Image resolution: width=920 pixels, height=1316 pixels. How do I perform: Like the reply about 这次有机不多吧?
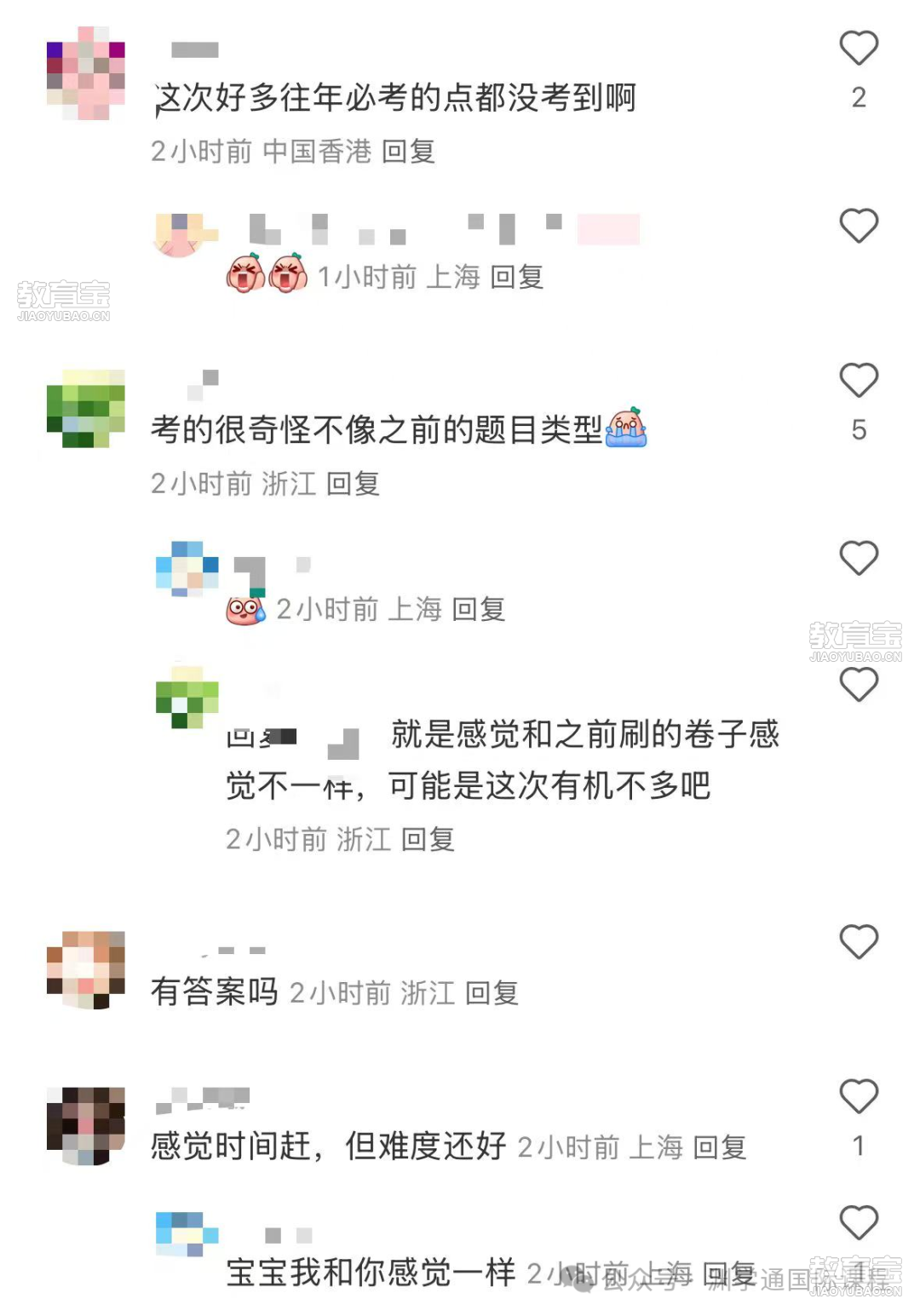tap(859, 685)
